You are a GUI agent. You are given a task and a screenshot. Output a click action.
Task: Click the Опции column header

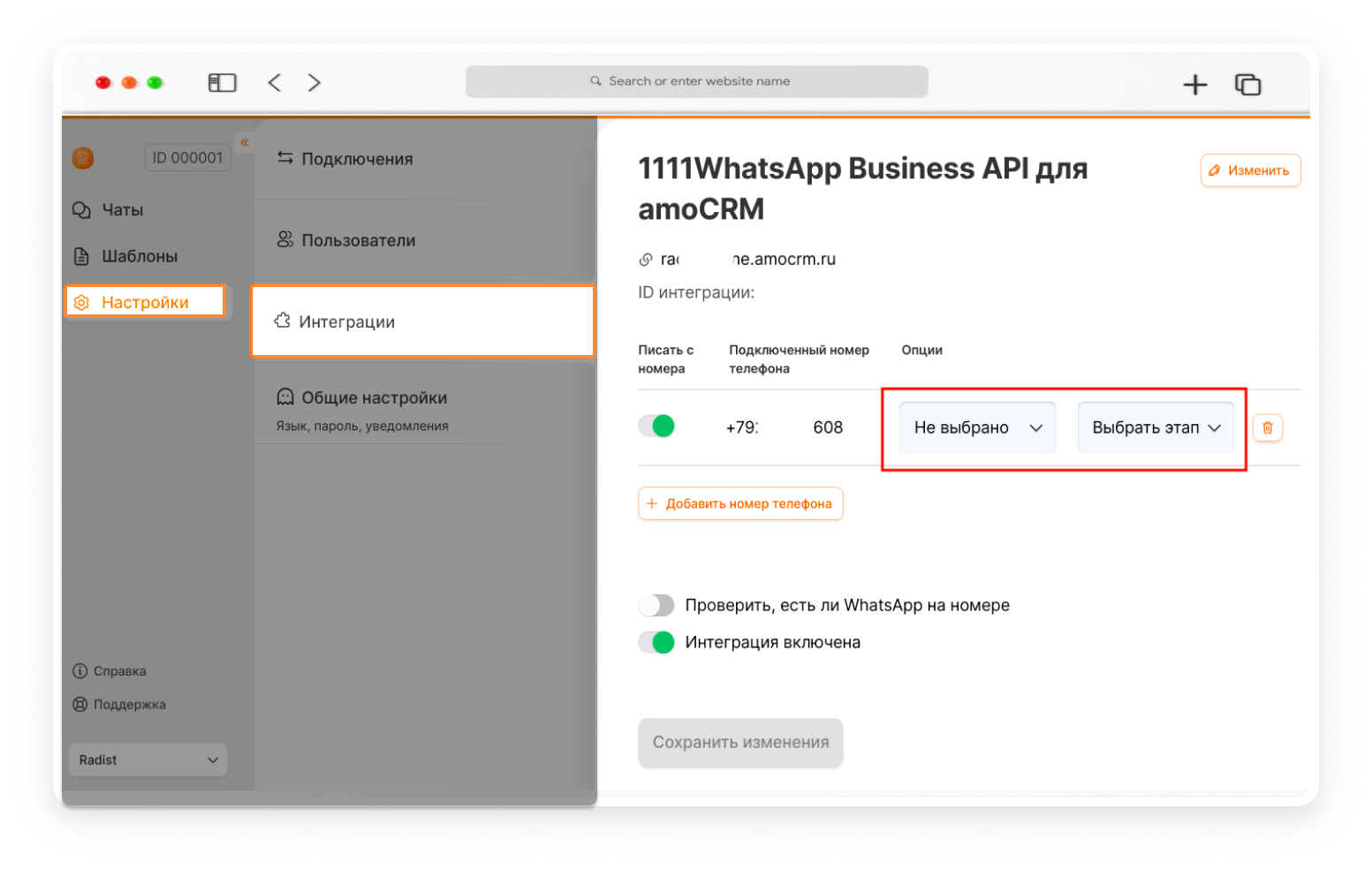[x=921, y=350]
